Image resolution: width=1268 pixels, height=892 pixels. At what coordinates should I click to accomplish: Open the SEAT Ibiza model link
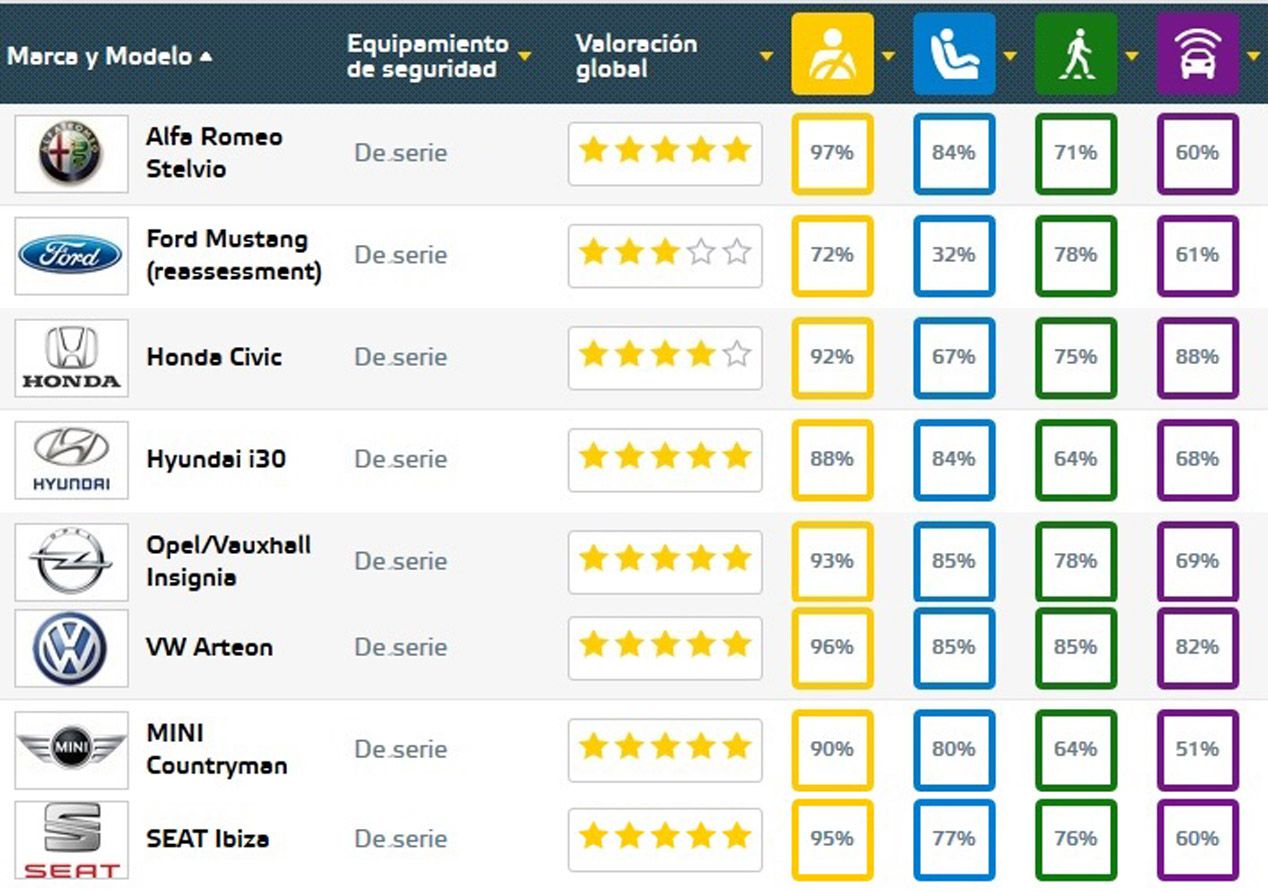click(x=208, y=838)
